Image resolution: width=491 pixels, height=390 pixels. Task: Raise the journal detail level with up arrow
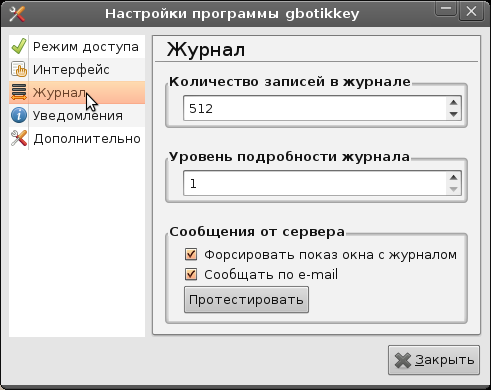click(x=453, y=177)
